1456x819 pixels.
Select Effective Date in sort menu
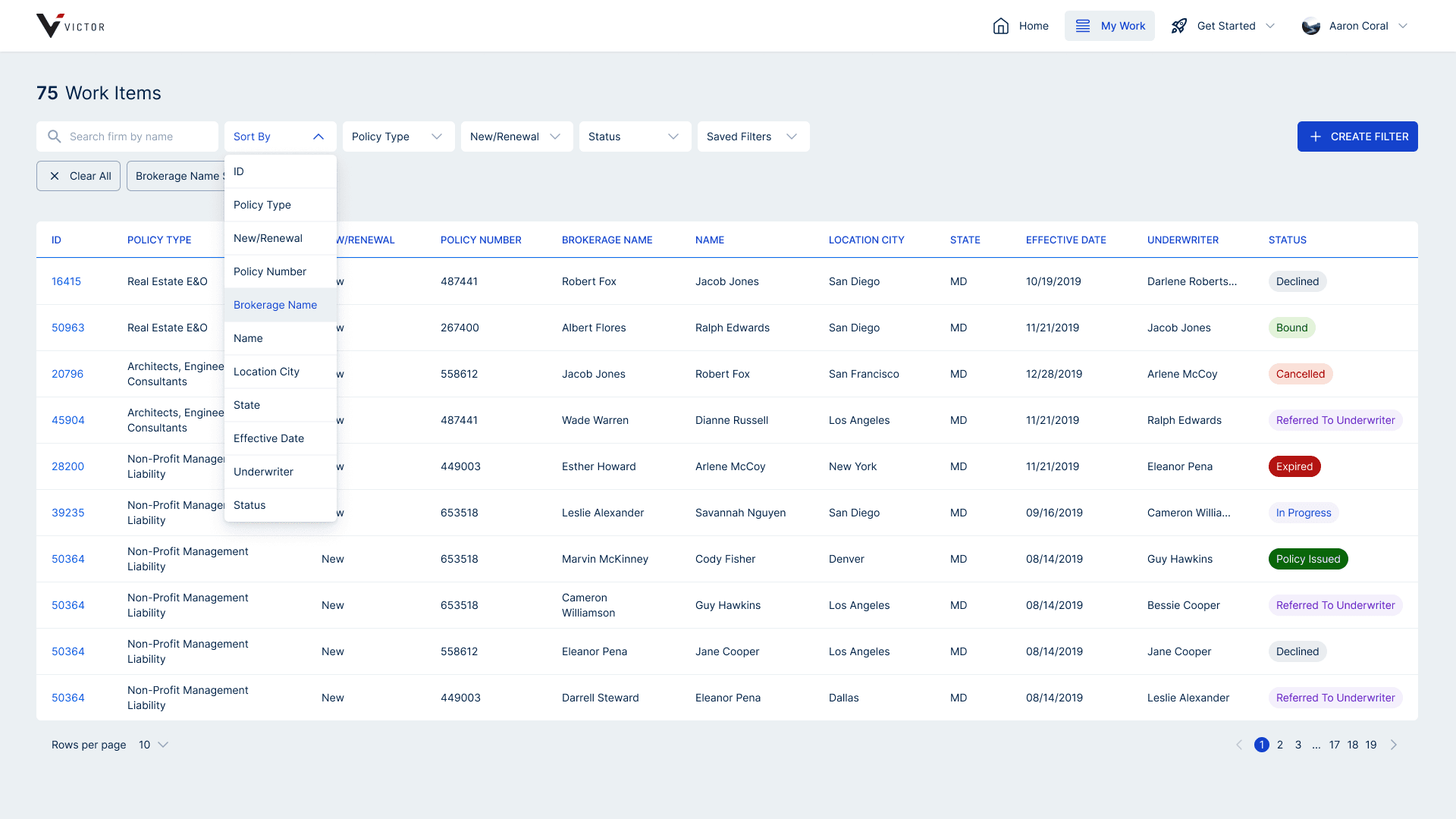268,438
